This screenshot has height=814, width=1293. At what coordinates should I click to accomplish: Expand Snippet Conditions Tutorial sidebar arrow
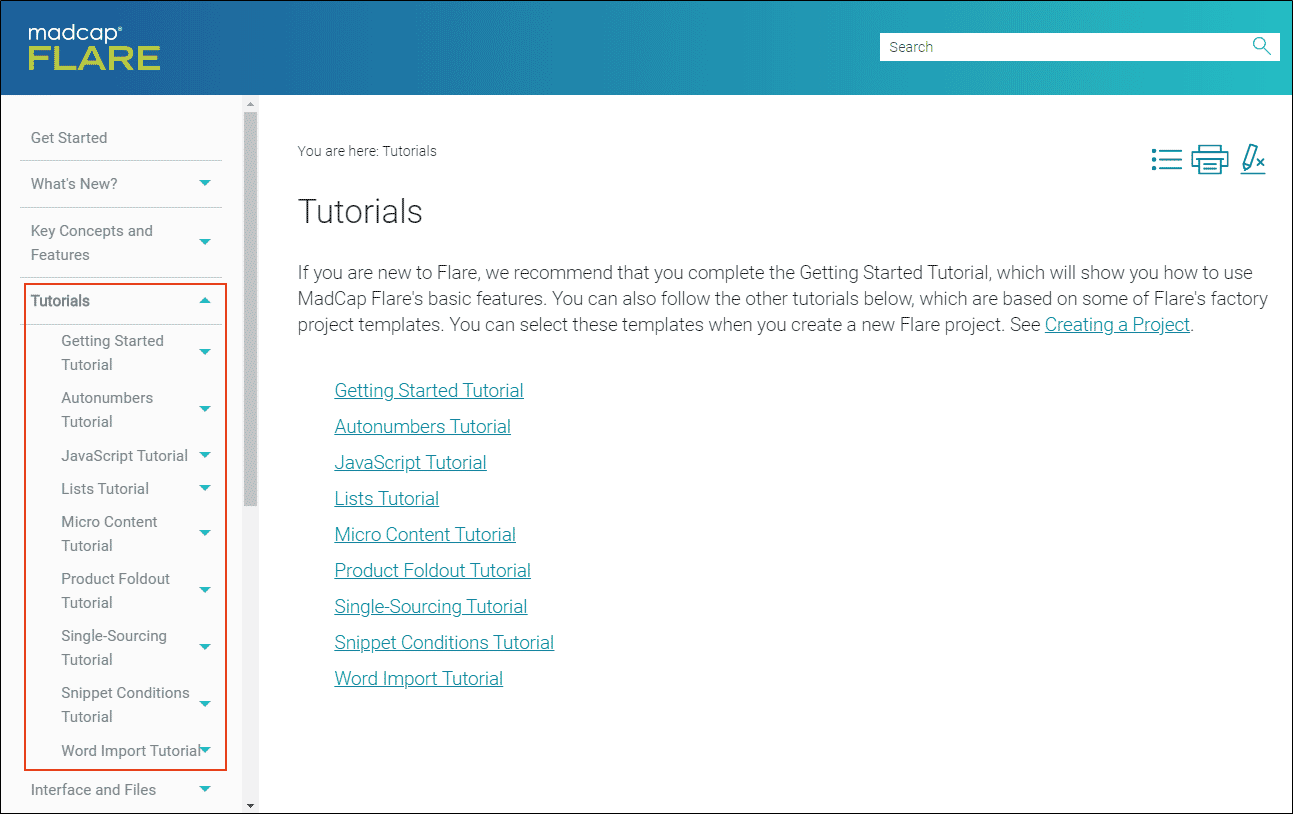click(205, 704)
